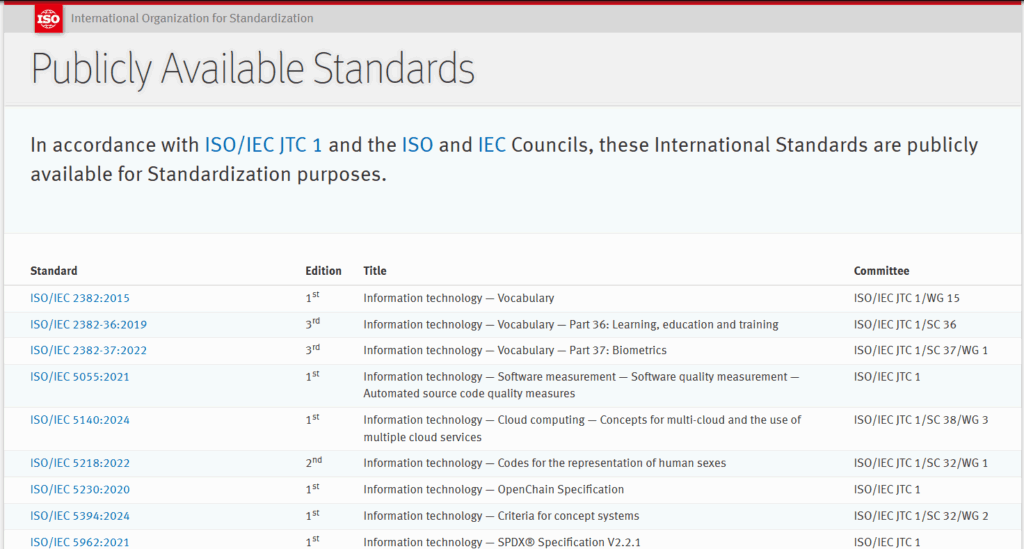
Task: Select committee 'ISO/IEC JTC 1' in 5055:2021 row
Action: pyautogui.click(x=887, y=377)
